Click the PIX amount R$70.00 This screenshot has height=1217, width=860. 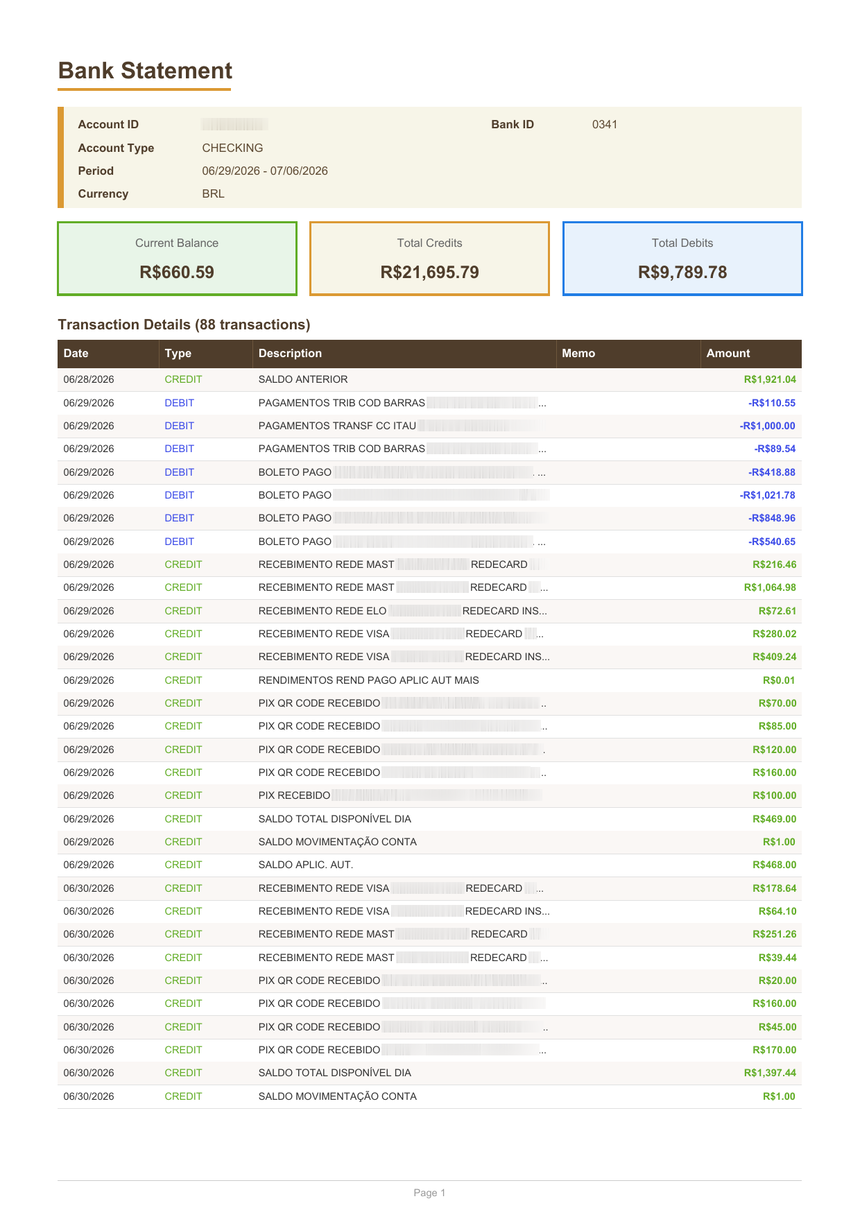click(x=777, y=703)
